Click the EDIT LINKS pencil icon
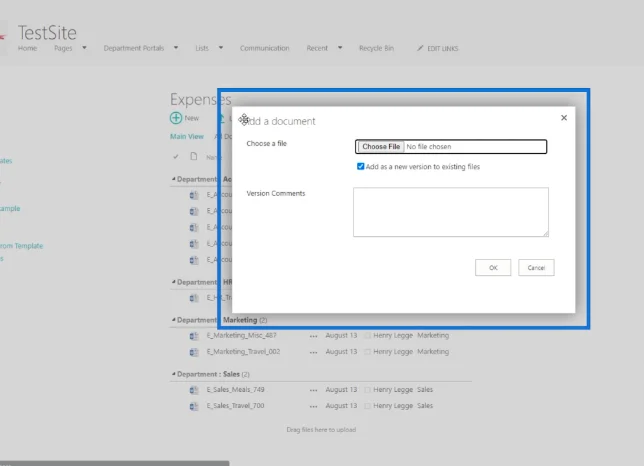The image size is (644, 466). tap(420, 48)
